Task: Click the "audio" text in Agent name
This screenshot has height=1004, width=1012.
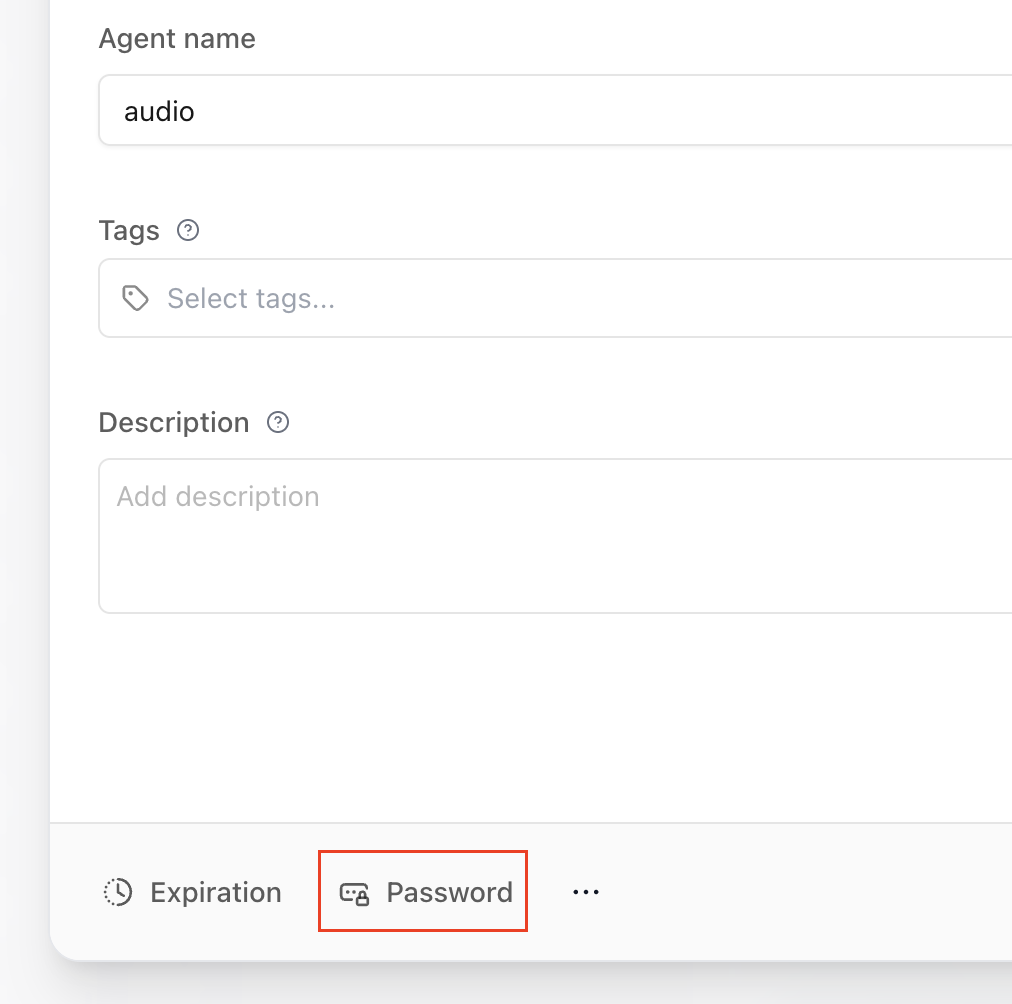Action: (x=159, y=111)
